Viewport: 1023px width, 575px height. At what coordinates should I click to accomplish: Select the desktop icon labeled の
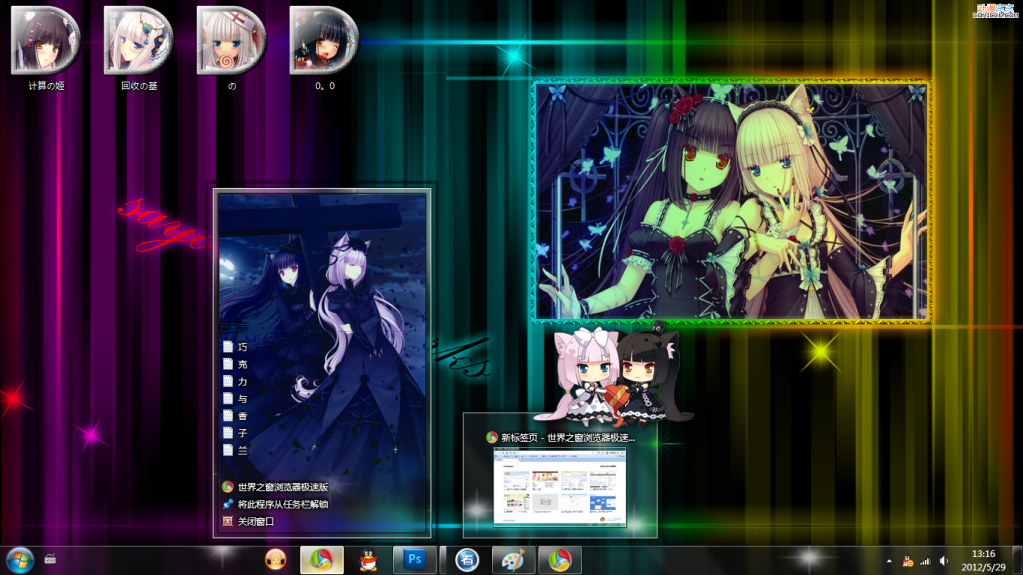click(x=231, y=41)
